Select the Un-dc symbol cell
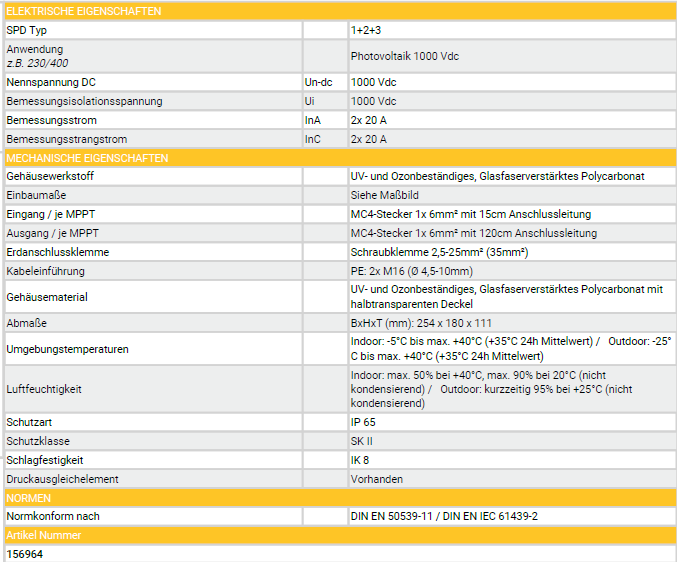 pos(320,82)
